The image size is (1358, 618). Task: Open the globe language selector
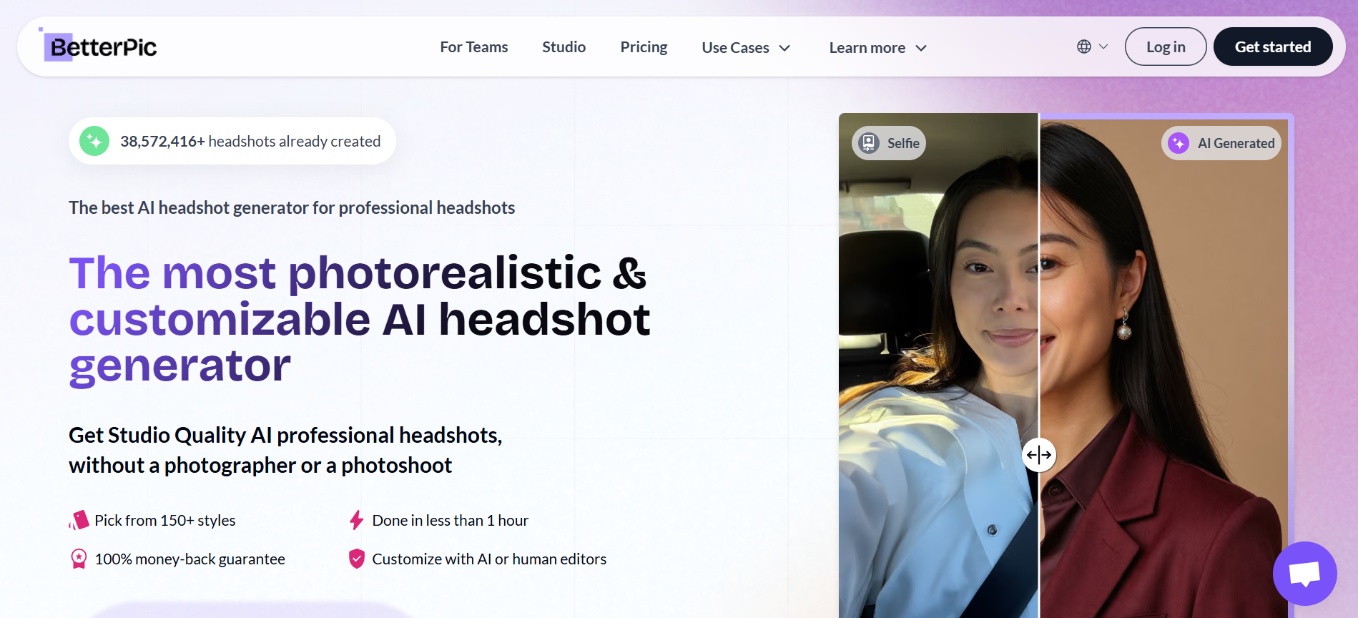click(x=1093, y=46)
